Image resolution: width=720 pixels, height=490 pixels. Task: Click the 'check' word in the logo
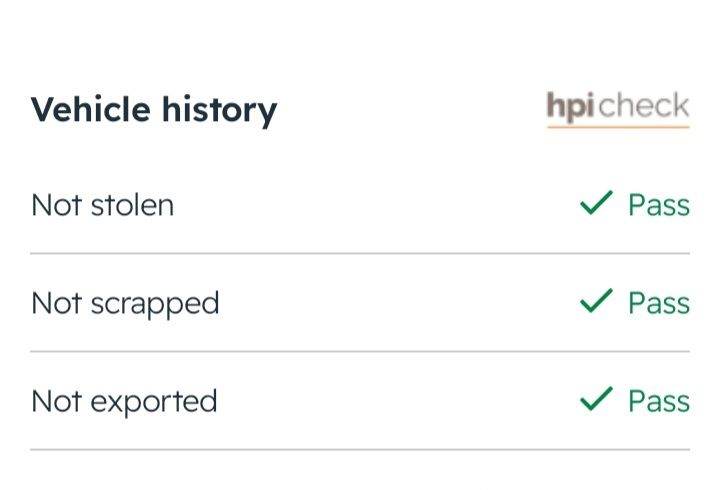click(x=643, y=106)
